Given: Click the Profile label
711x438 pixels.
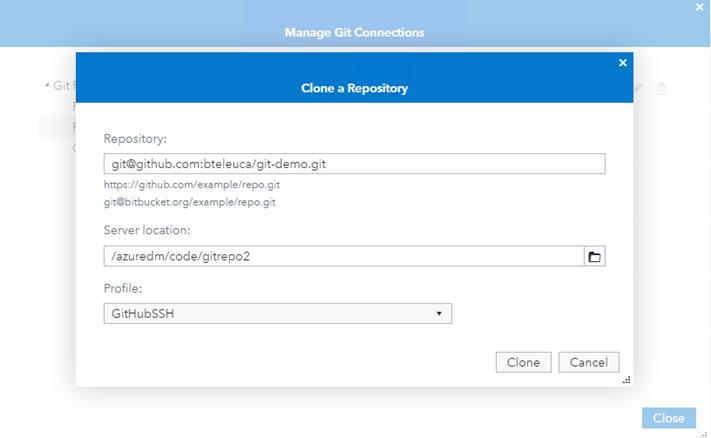Looking at the screenshot, I should [x=123, y=288].
